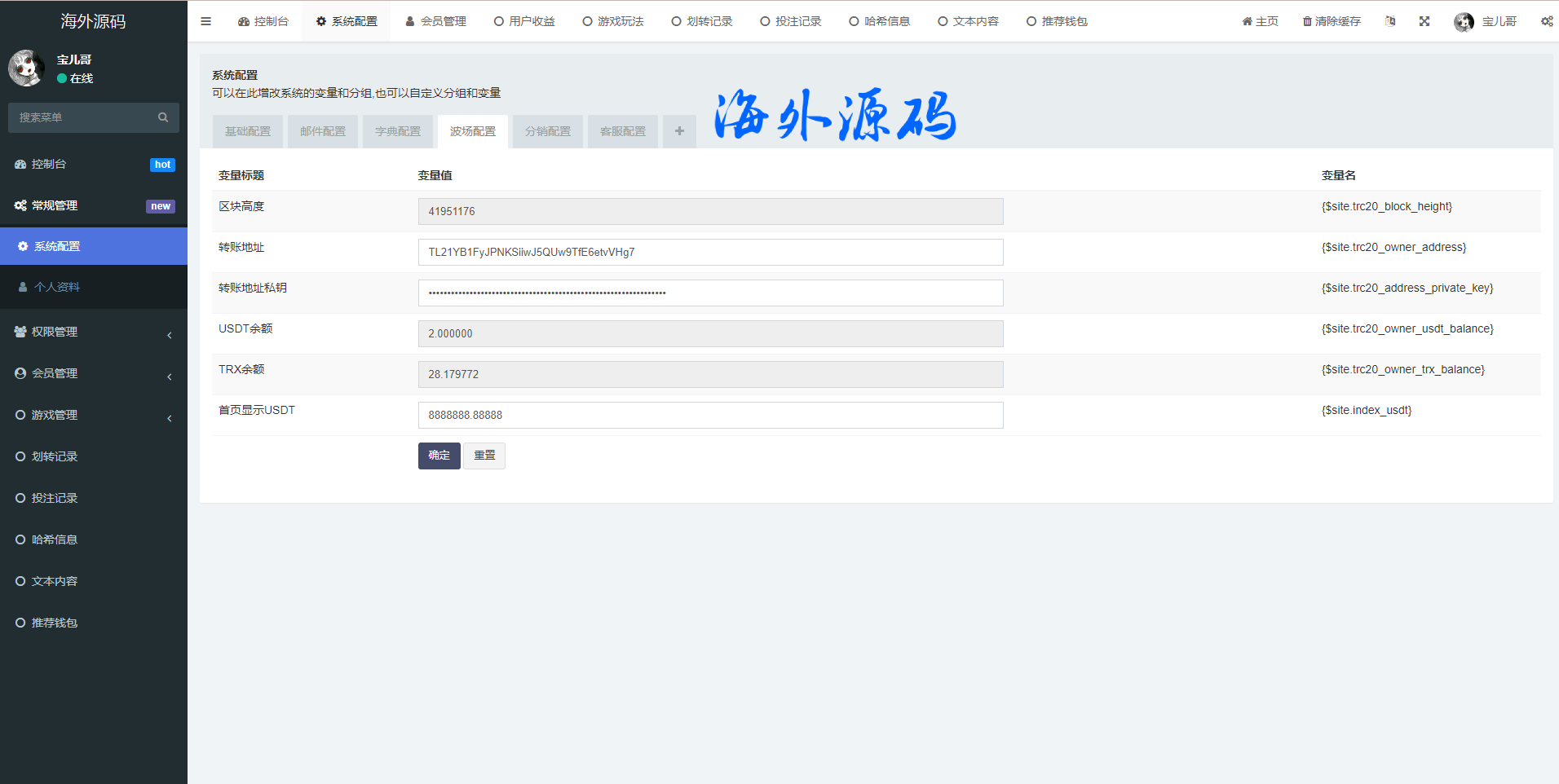Clear the cache via 清除缓存
The width and height of the screenshot is (1559, 784).
click(1332, 21)
